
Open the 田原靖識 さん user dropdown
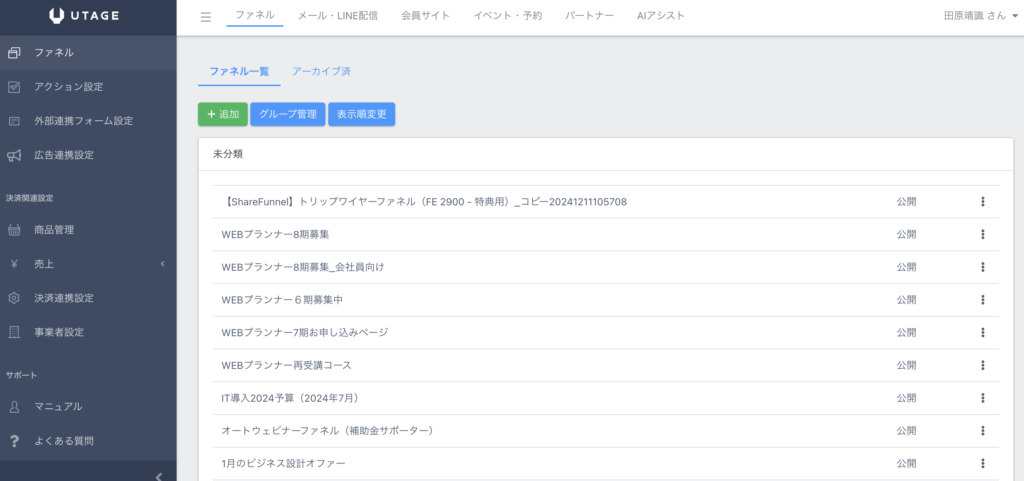click(x=981, y=16)
